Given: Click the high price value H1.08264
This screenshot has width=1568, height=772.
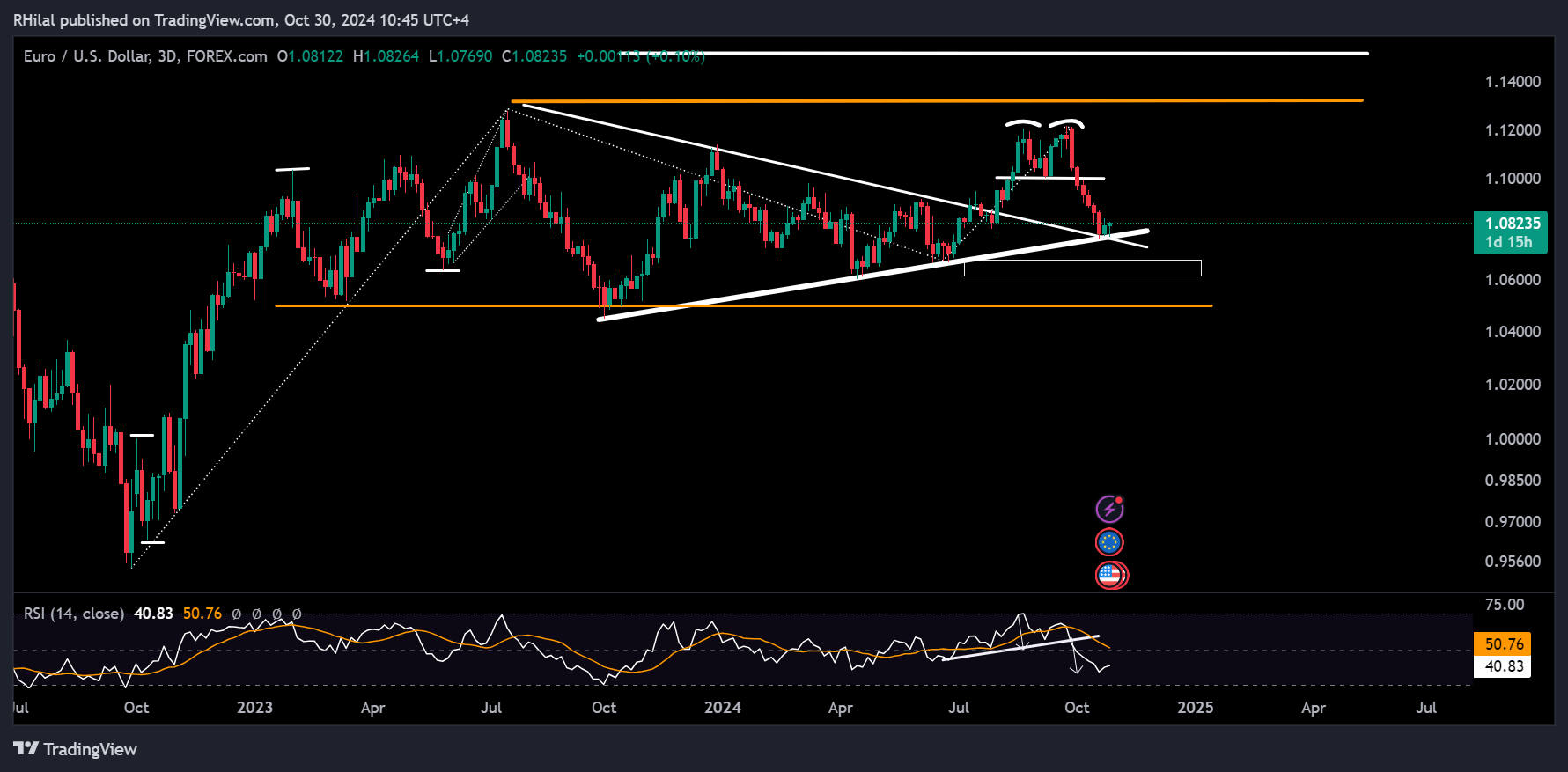Looking at the screenshot, I should point(386,56).
